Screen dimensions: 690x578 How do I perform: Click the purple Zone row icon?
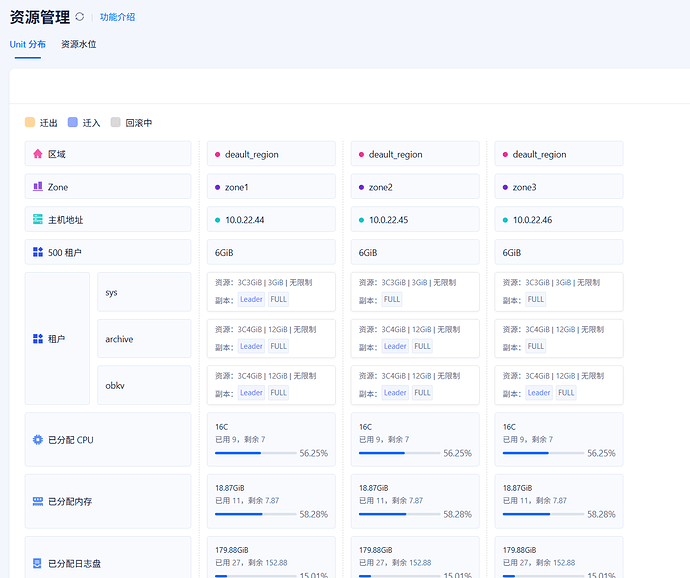click(x=38, y=187)
